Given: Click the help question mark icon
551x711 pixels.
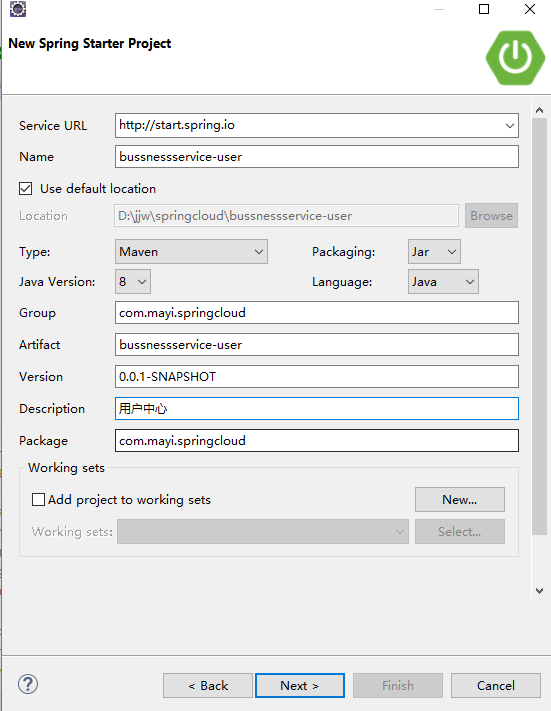Looking at the screenshot, I should [x=28, y=684].
